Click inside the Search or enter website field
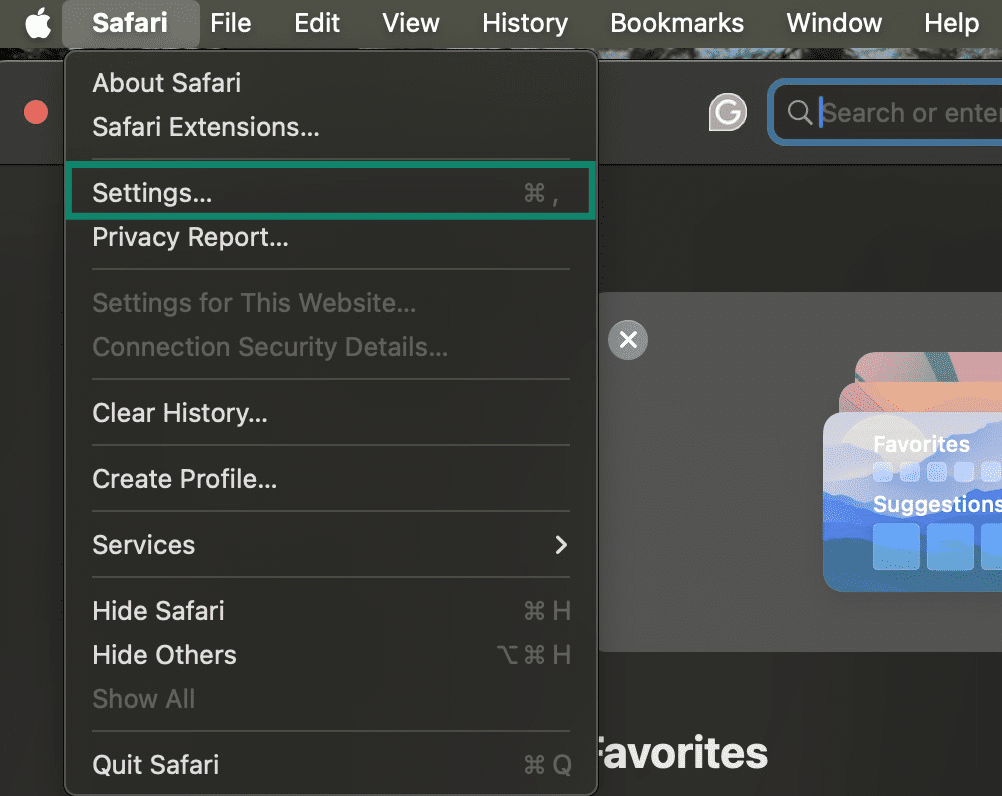The image size is (1002, 796). click(905, 113)
